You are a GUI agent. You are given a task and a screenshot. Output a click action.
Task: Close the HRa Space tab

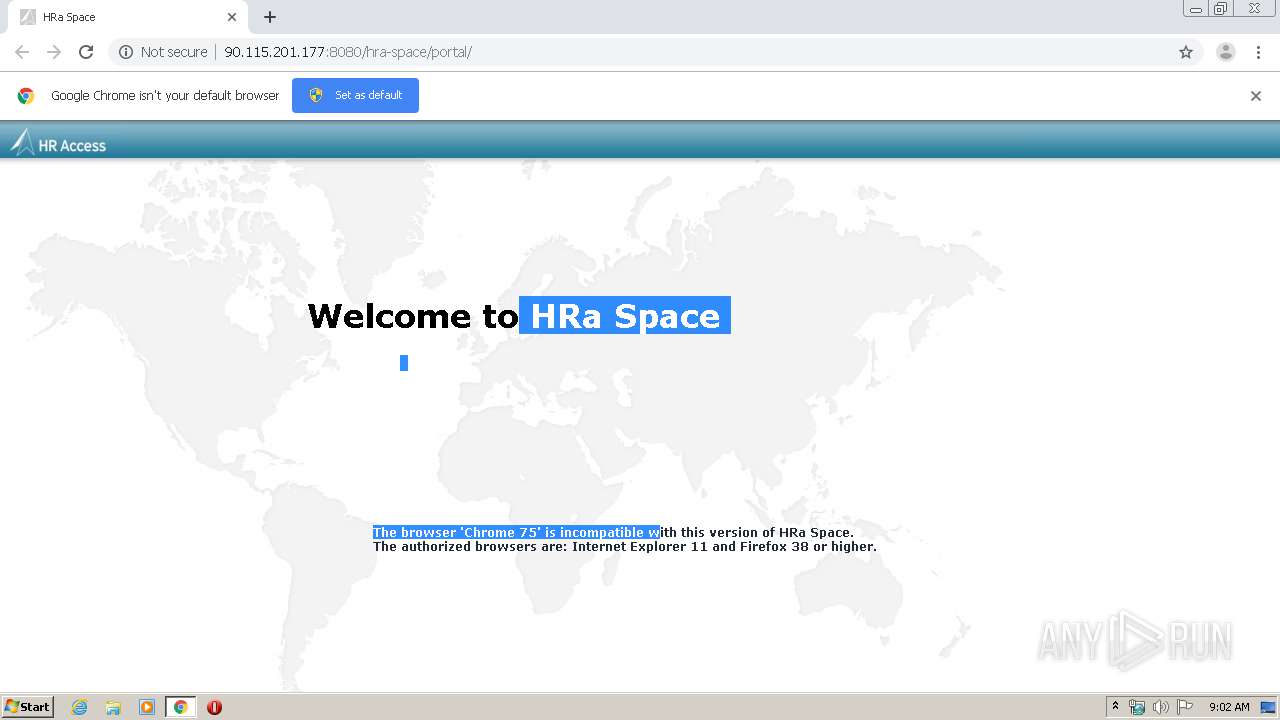pyautogui.click(x=232, y=17)
